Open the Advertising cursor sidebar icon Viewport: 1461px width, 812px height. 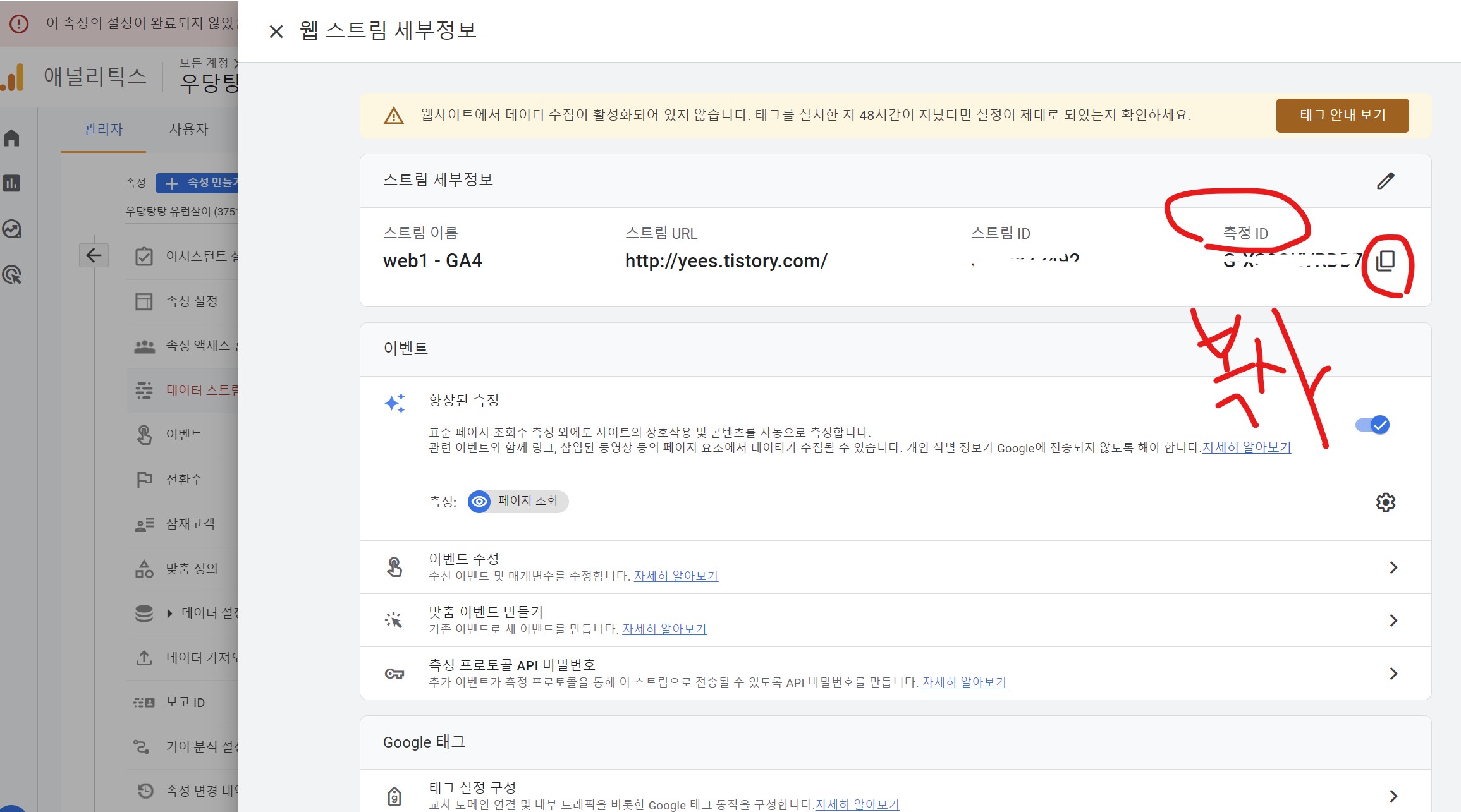tap(12, 275)
